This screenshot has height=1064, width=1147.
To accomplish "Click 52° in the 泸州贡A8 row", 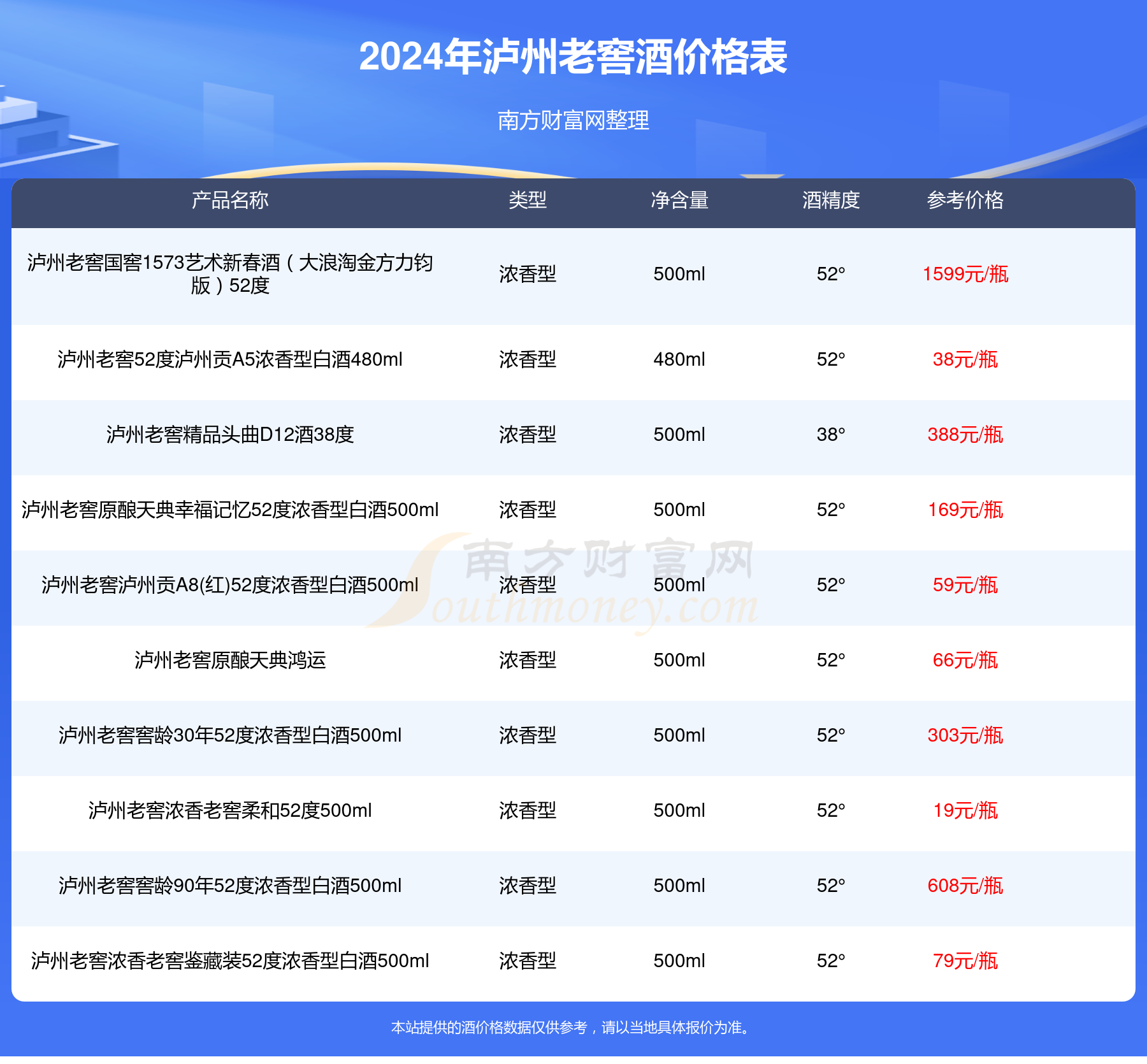I will click(x=831, y=585).
